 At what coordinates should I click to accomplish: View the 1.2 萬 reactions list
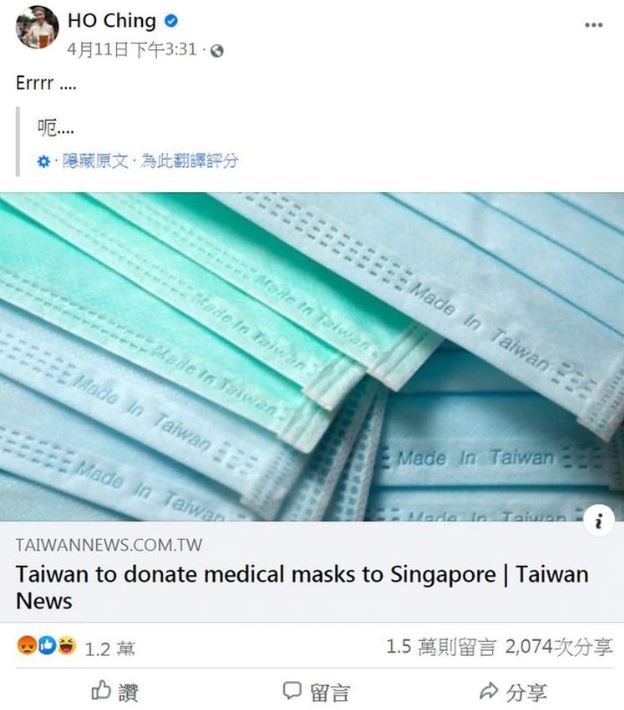(x=110, y=649)
